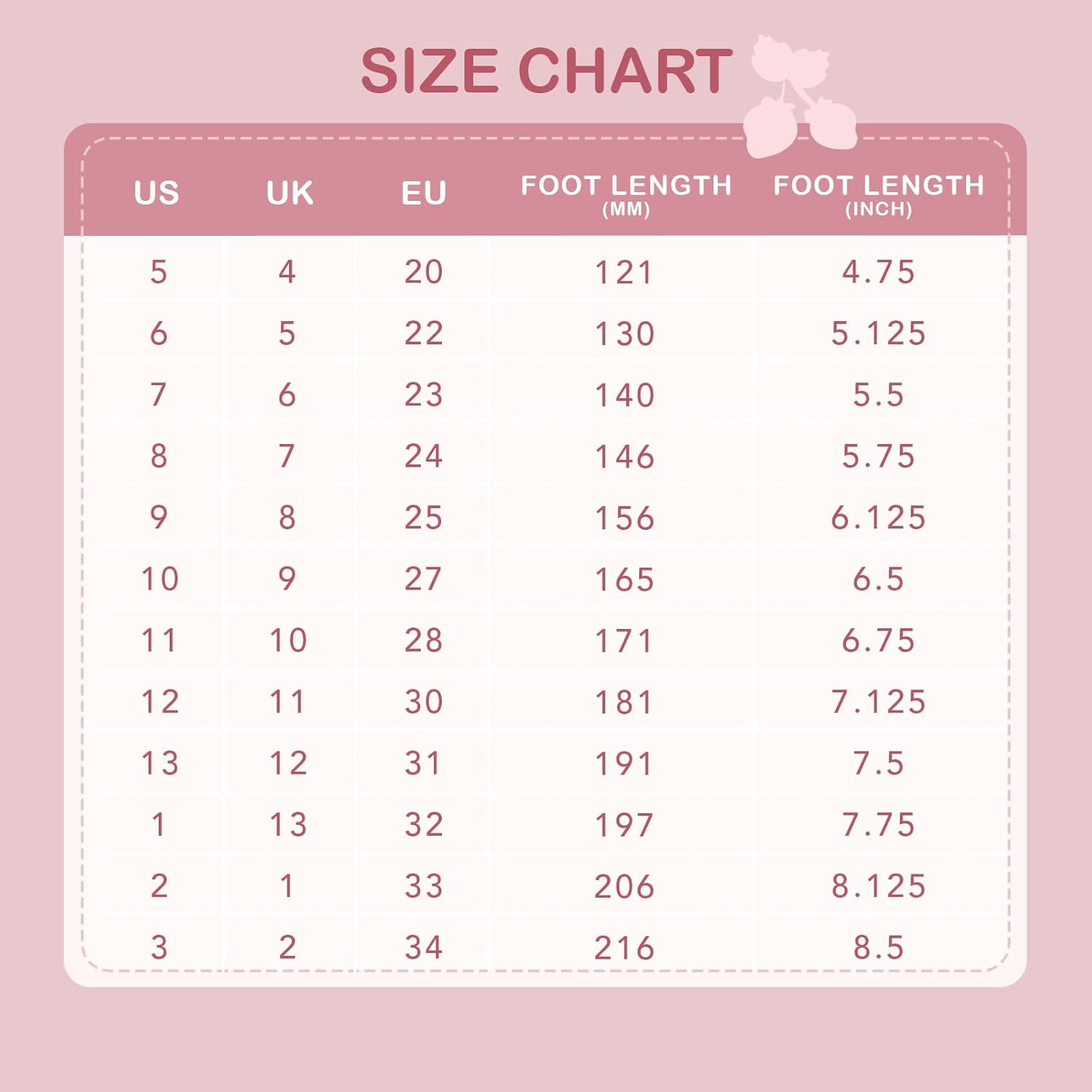
Task: Click the SIZE CHART title
Action: point(546,71)
